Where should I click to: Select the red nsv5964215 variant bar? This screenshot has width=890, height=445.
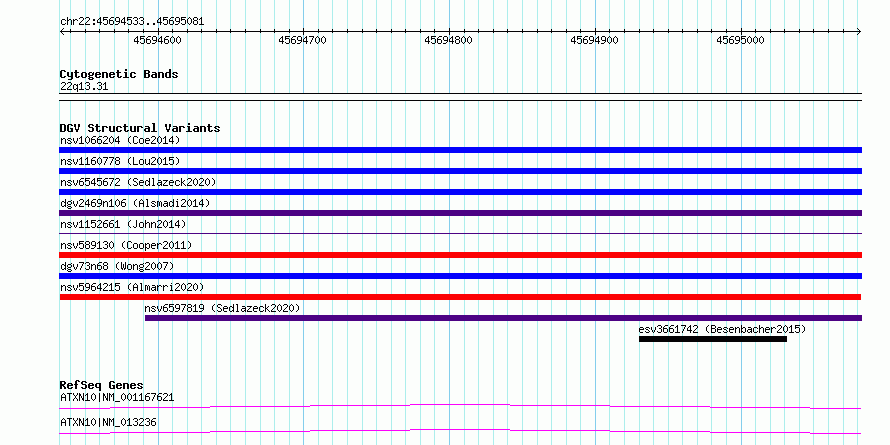(460, 297)
